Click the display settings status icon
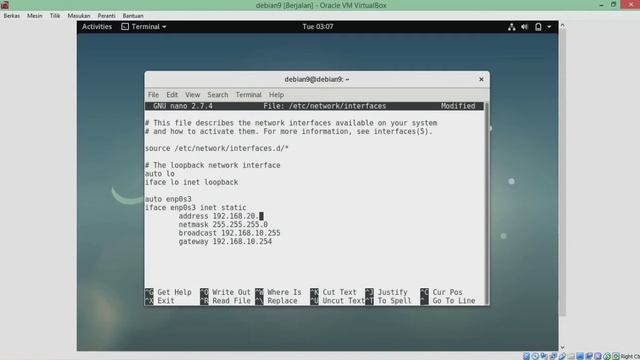The height and width of the screenshot is (360, 640). (580, 356)
